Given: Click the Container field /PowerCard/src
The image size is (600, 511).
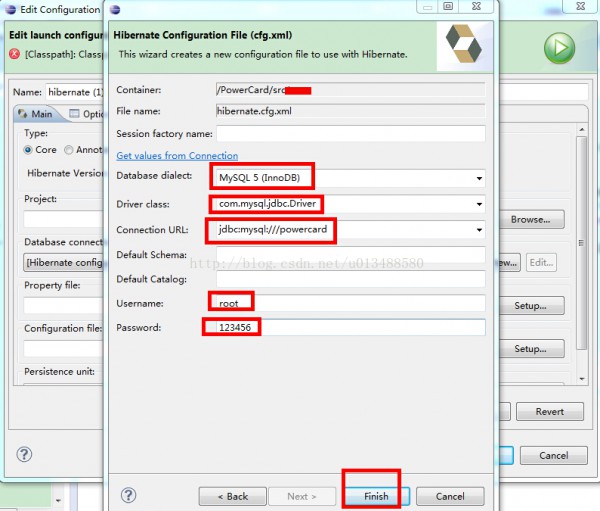Looking at the screenshot, I should (x=351, y=90).
